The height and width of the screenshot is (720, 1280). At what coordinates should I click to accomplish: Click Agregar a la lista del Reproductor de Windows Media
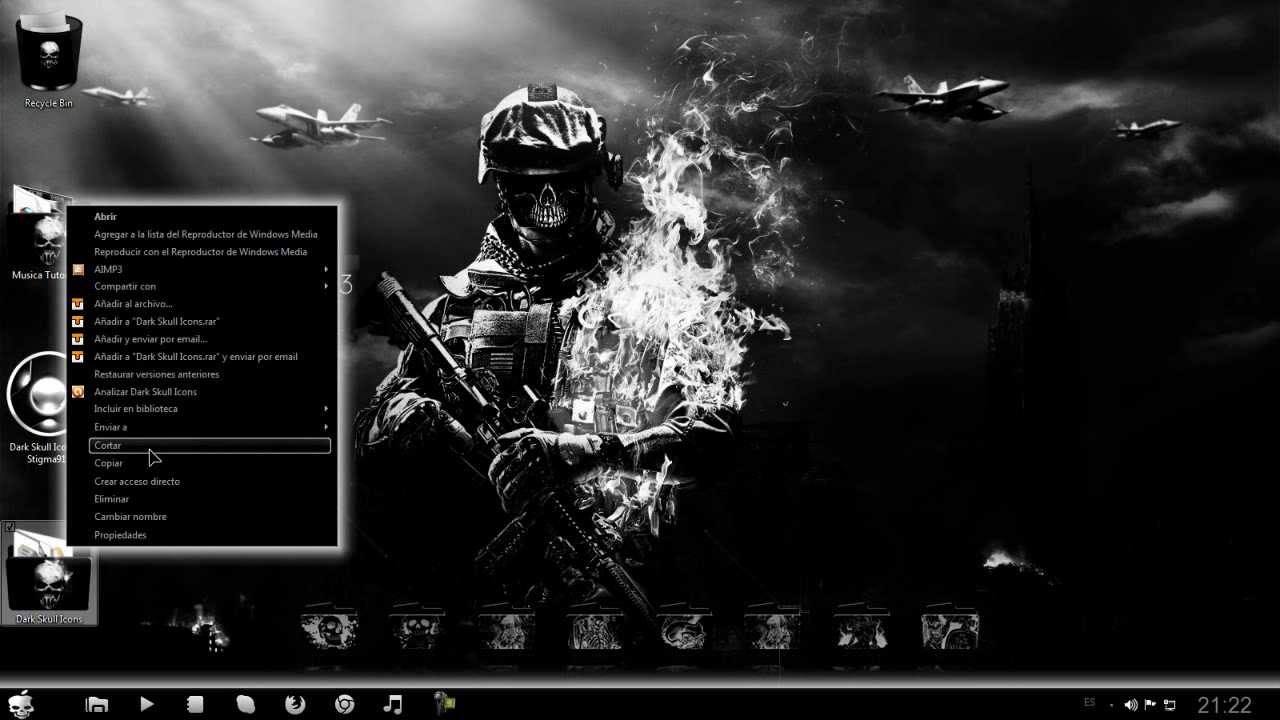pos(206,234)
